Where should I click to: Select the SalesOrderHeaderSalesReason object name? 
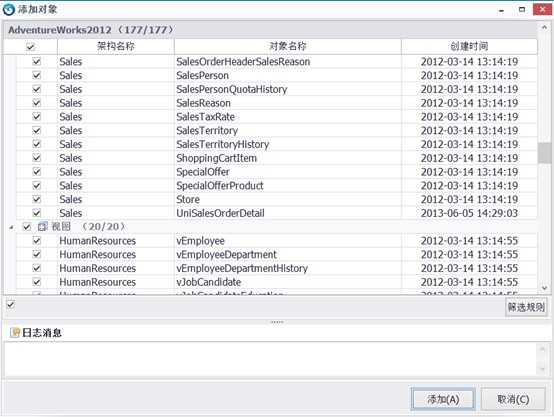pyautogui.click(x=243, y=61)
